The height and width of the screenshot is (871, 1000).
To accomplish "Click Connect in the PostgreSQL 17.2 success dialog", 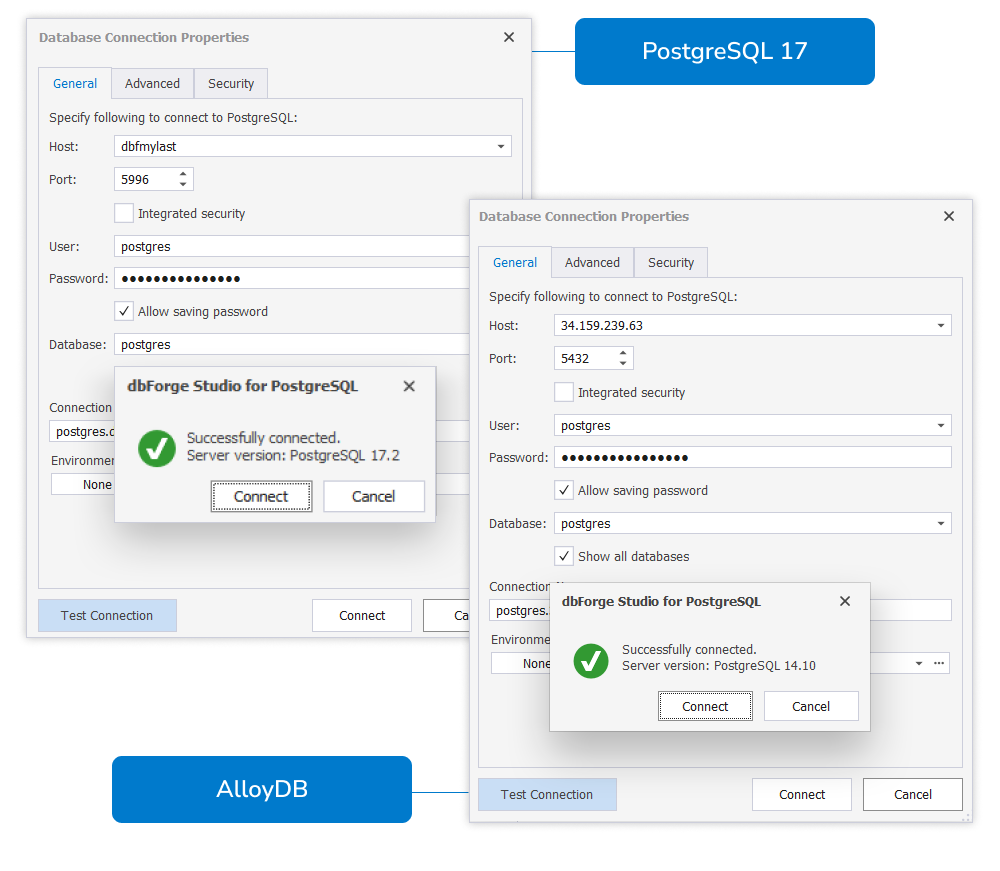I will 261,497.
